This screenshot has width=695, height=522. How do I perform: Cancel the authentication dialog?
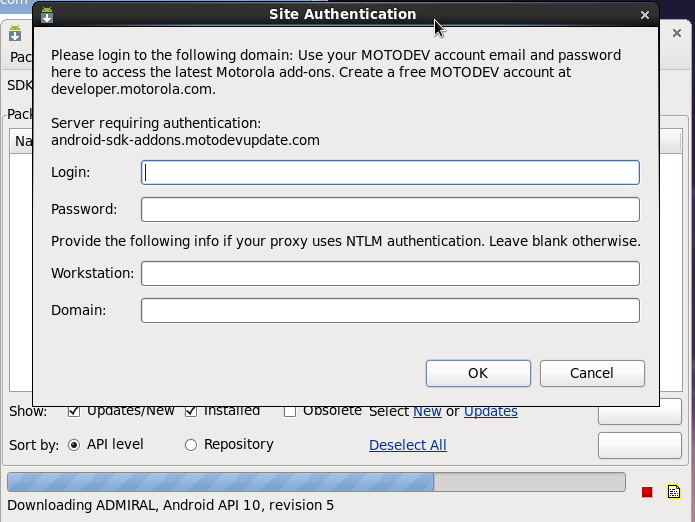coord(591,373)
